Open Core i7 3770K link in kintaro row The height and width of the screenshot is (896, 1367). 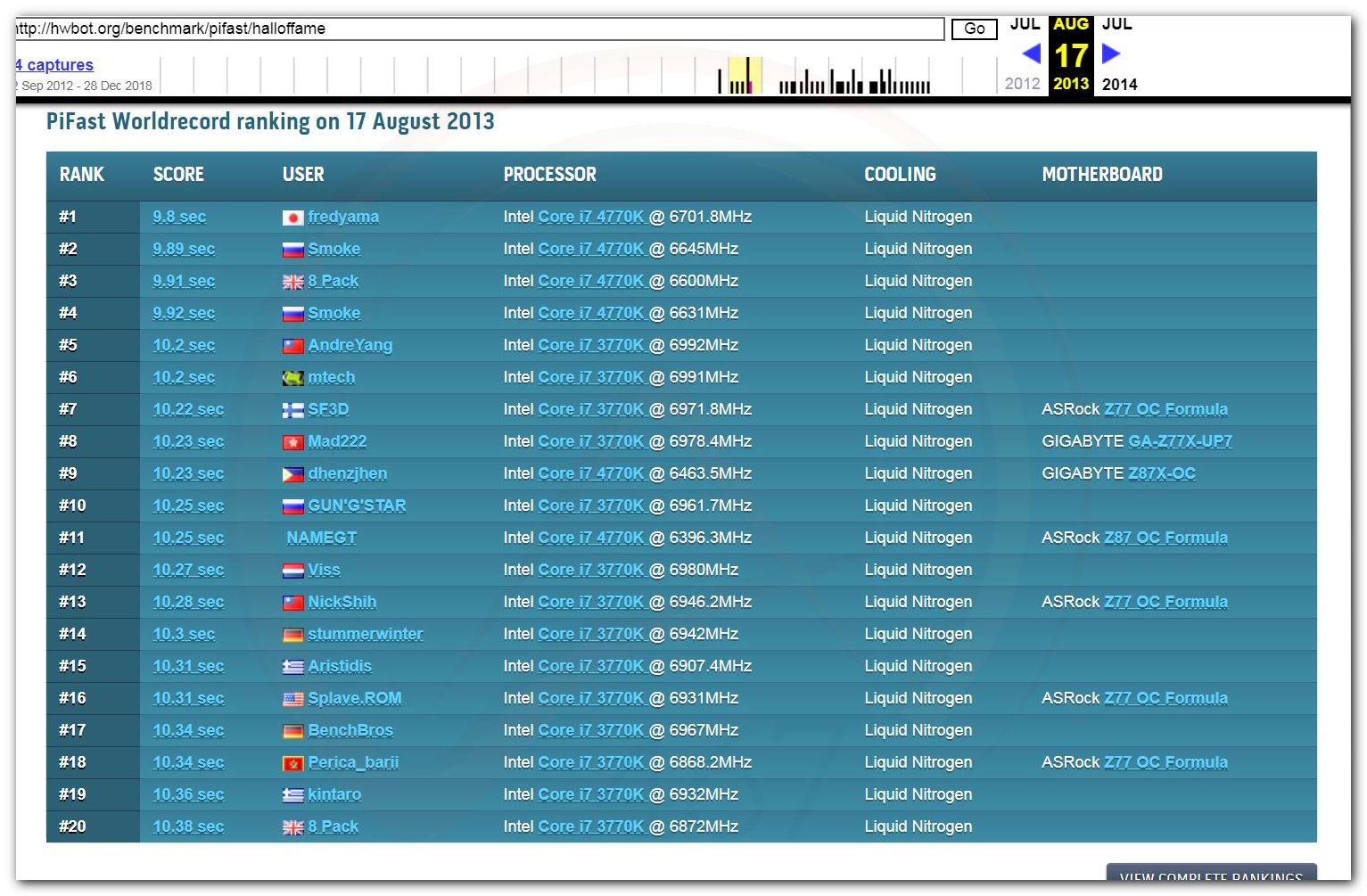591,794
